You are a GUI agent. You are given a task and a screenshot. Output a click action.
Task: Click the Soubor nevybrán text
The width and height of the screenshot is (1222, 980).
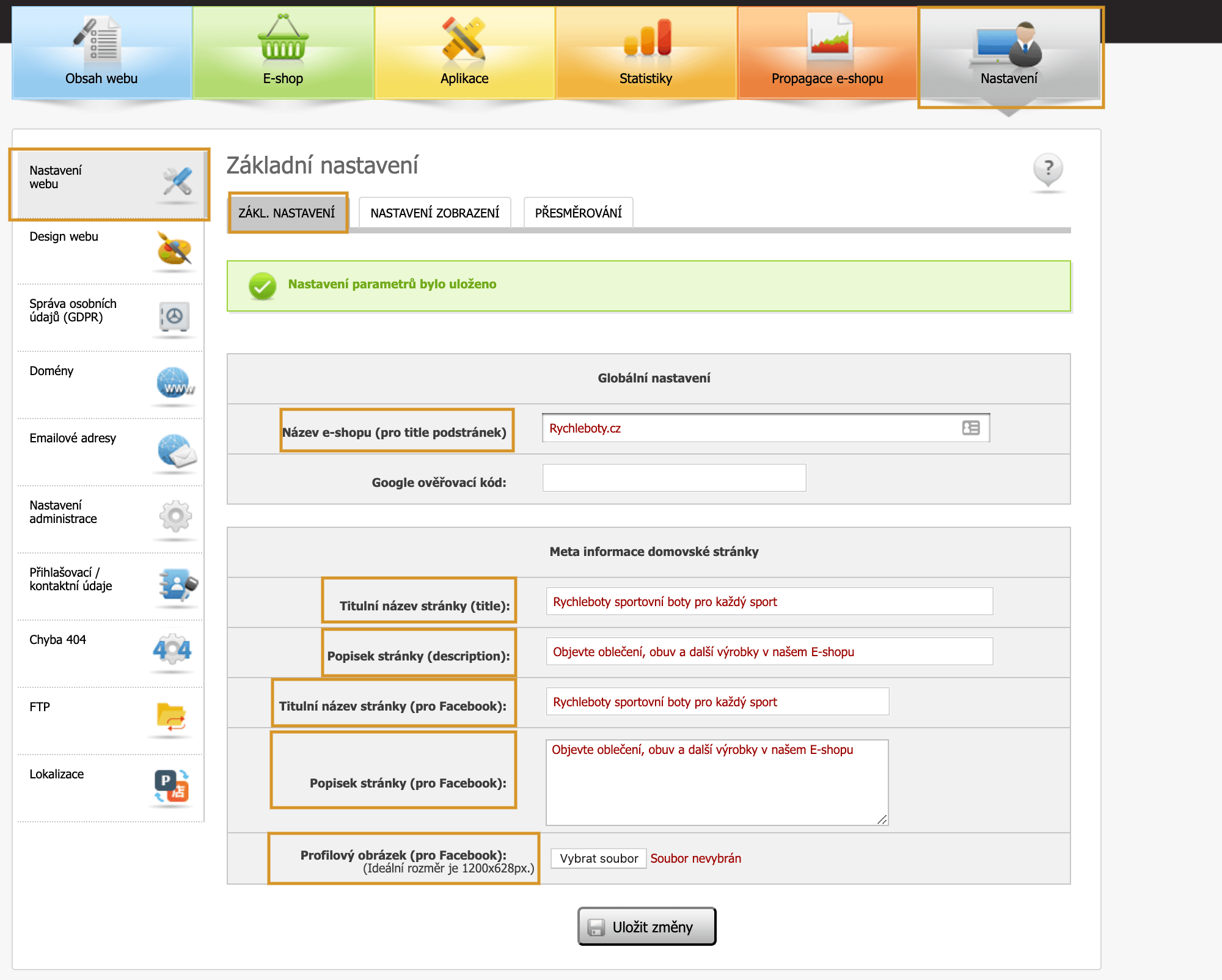(695, 858)
